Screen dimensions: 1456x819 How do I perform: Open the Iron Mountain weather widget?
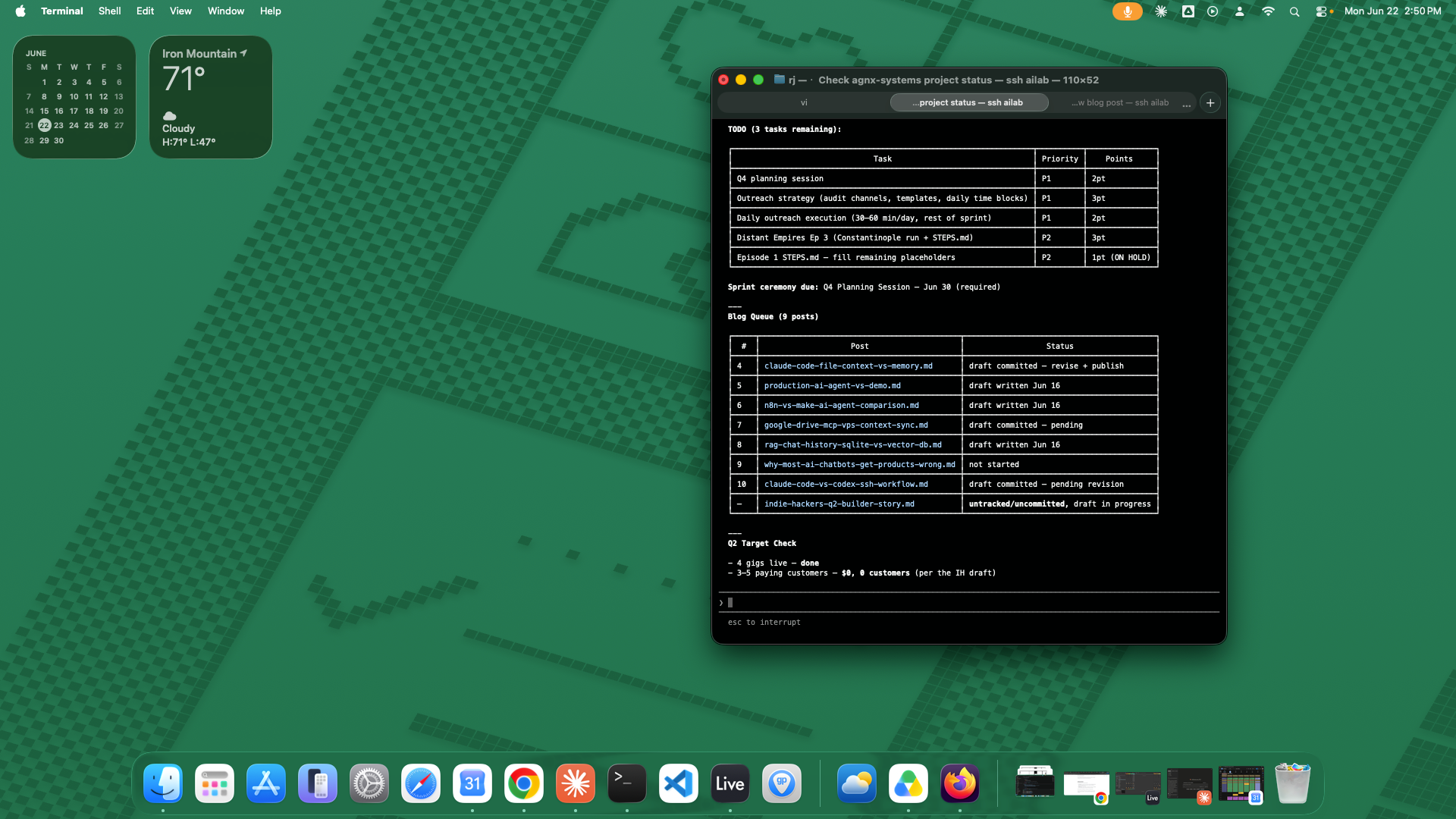pos(211,97)
